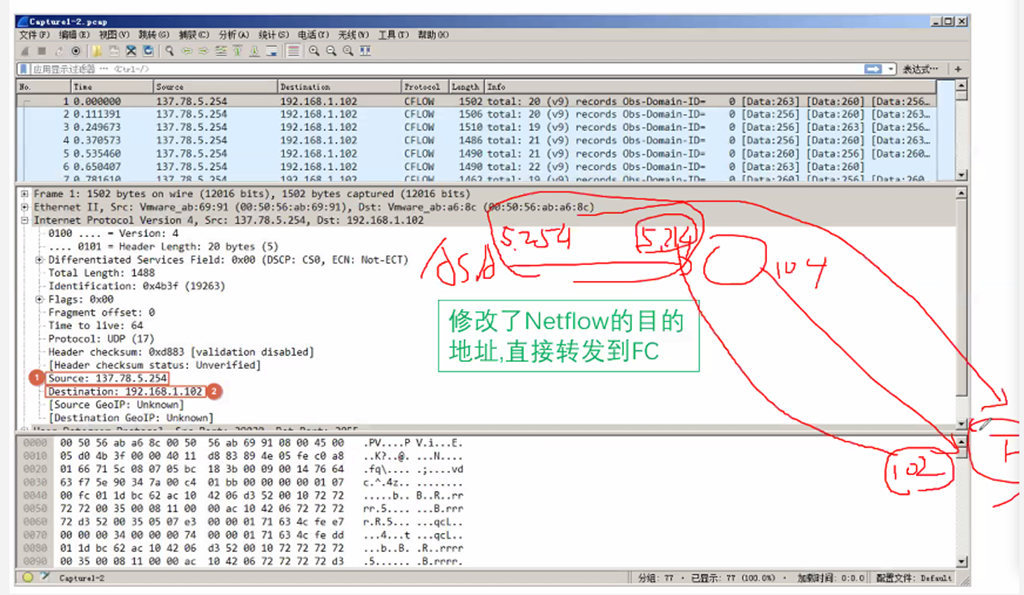This screenshot has width=1024, height=595.
Task: Open capture file properties icon in status bar
Action: (44, 577)
